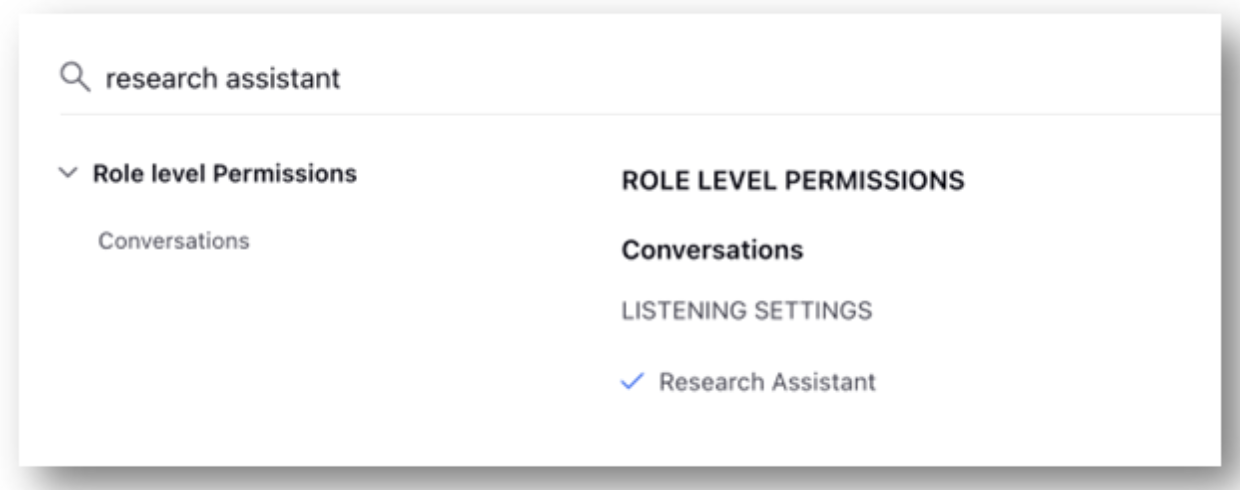This screenshot has width=1240, height=490.
Task: Click the bold Conversations section heading
Action: click(x=712, y=250)
